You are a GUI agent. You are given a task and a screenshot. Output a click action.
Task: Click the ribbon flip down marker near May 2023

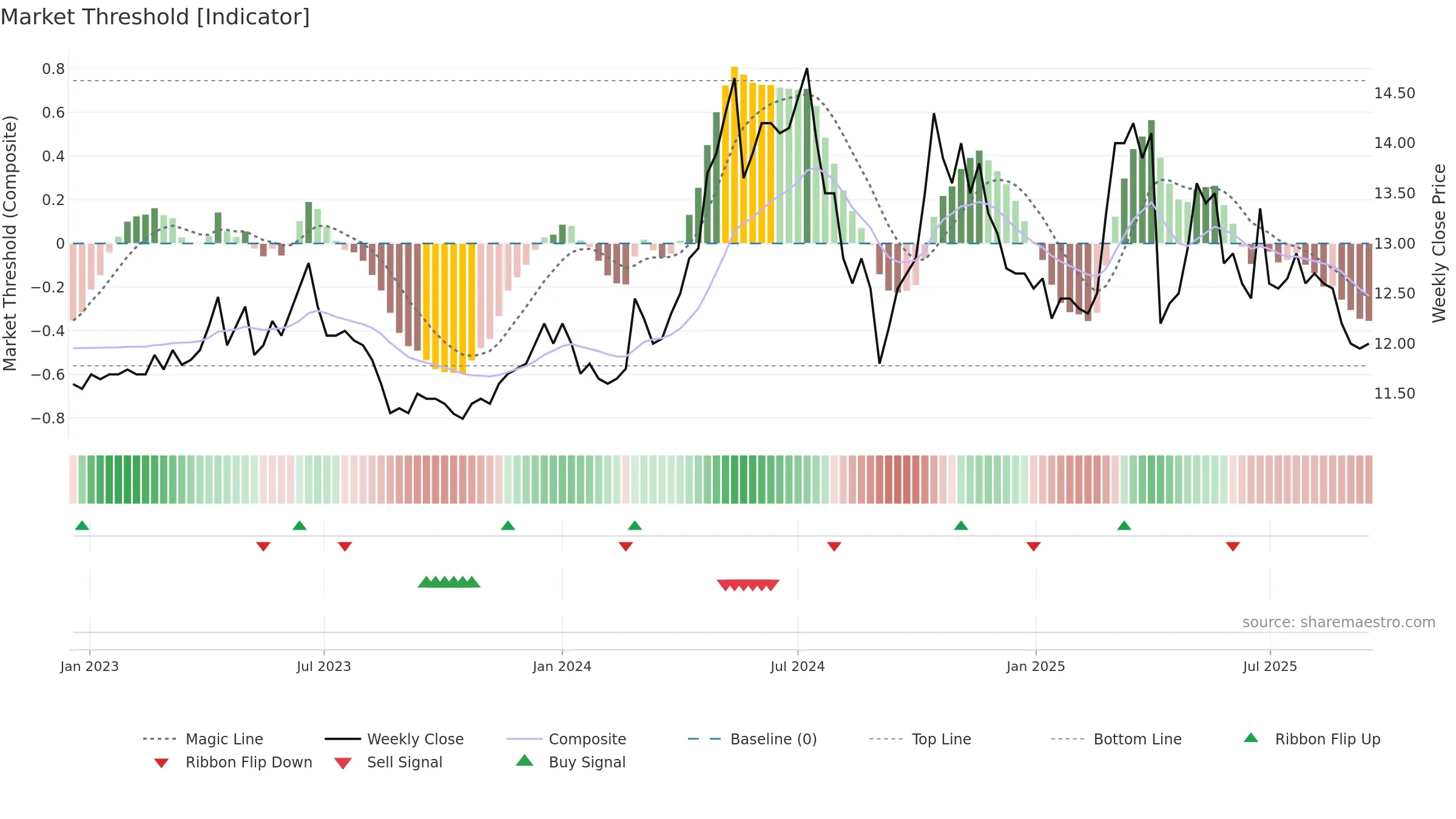click(x=263, y=547)
